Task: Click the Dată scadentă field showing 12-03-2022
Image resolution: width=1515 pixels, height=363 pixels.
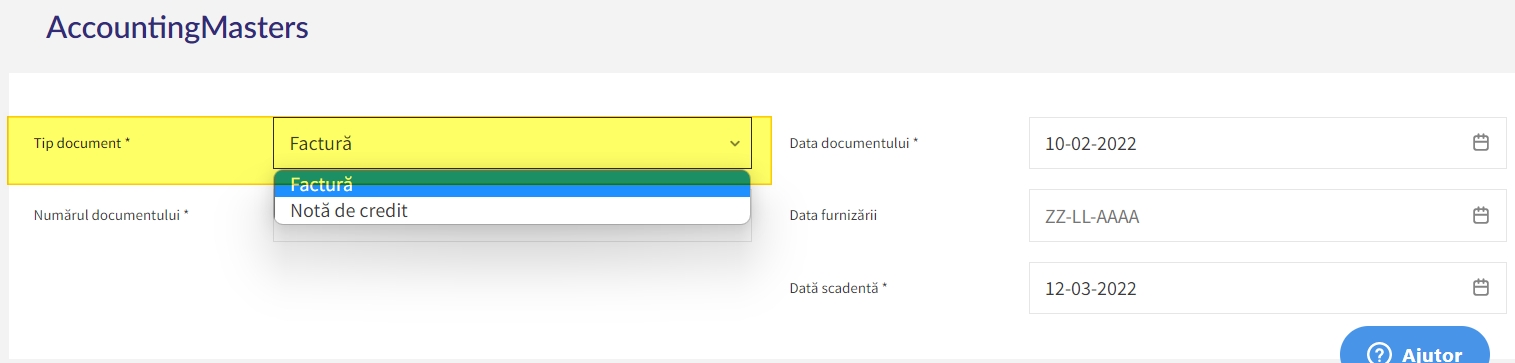Action: [x=1267, y=288]
